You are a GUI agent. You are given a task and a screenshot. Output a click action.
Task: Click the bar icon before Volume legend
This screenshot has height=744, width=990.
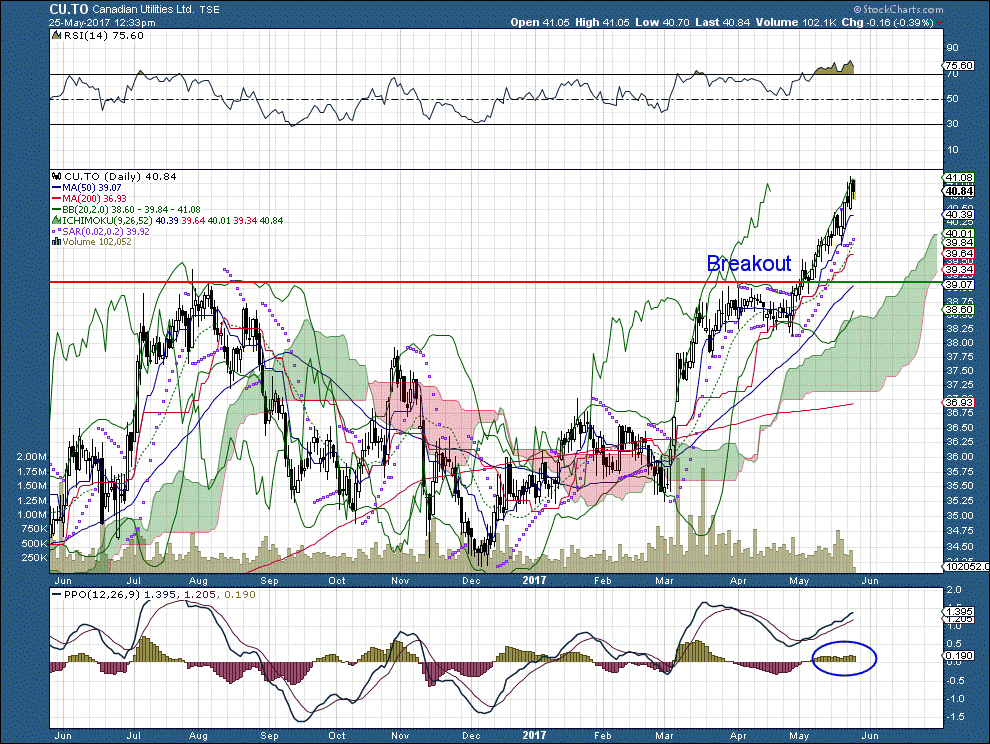pos(57,241)
